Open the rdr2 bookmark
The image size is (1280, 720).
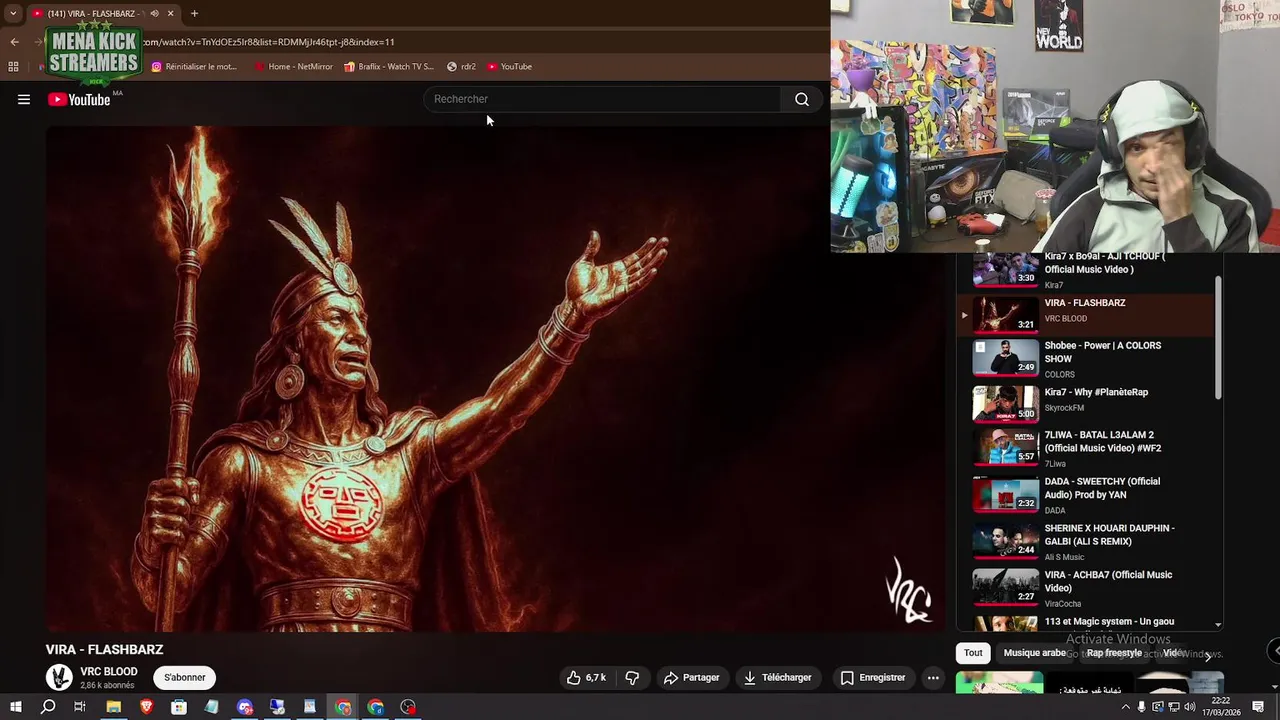tap(461, 67)
